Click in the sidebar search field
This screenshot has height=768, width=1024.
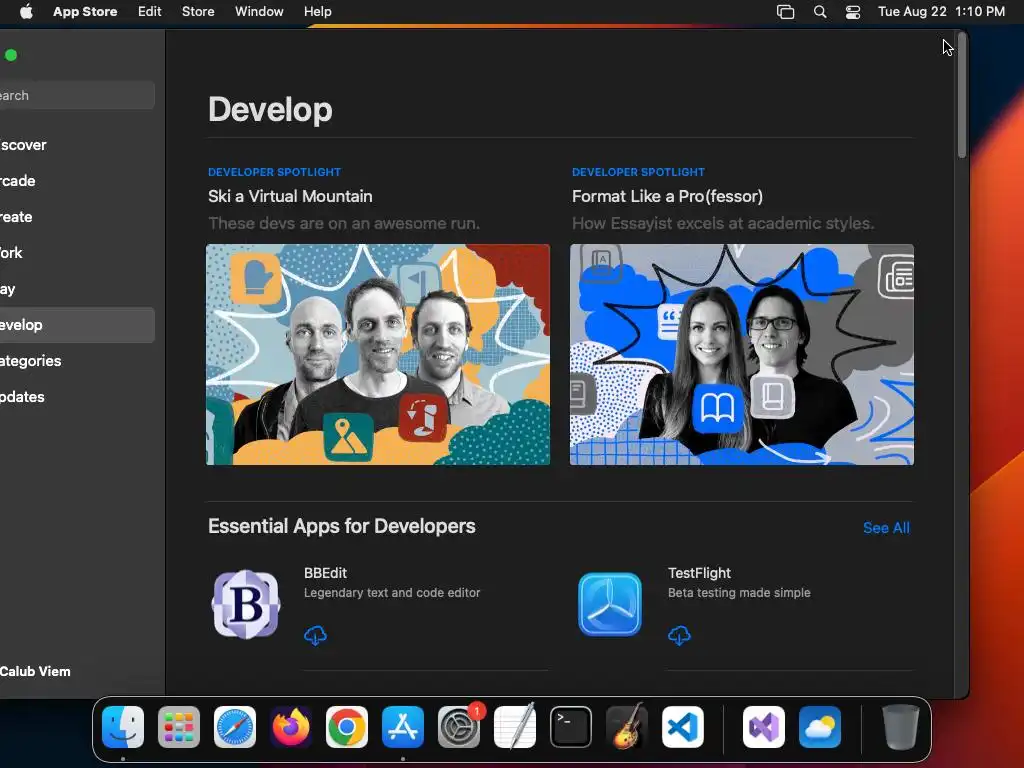coord(77,95)
